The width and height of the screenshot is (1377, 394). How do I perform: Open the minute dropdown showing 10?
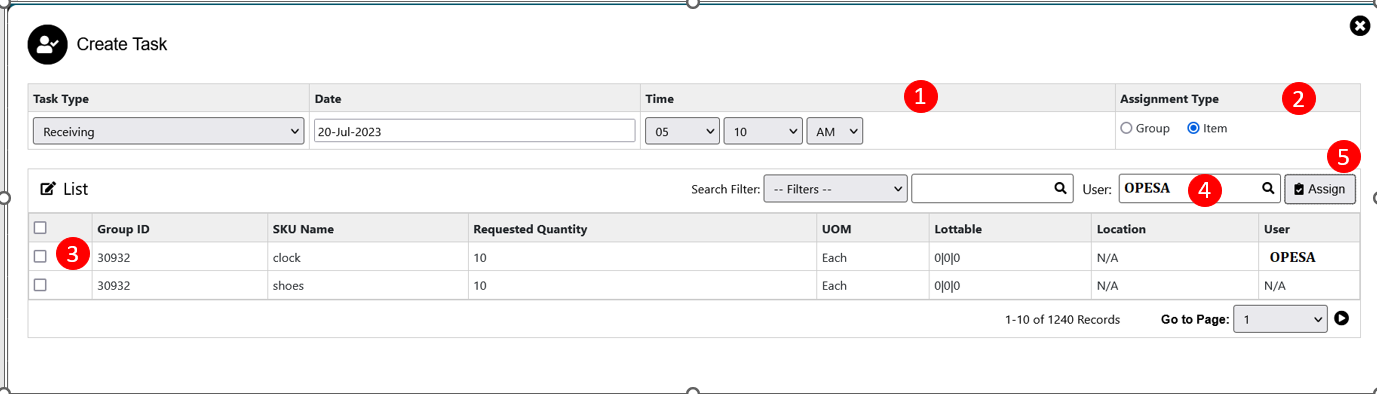pos(763,131)
